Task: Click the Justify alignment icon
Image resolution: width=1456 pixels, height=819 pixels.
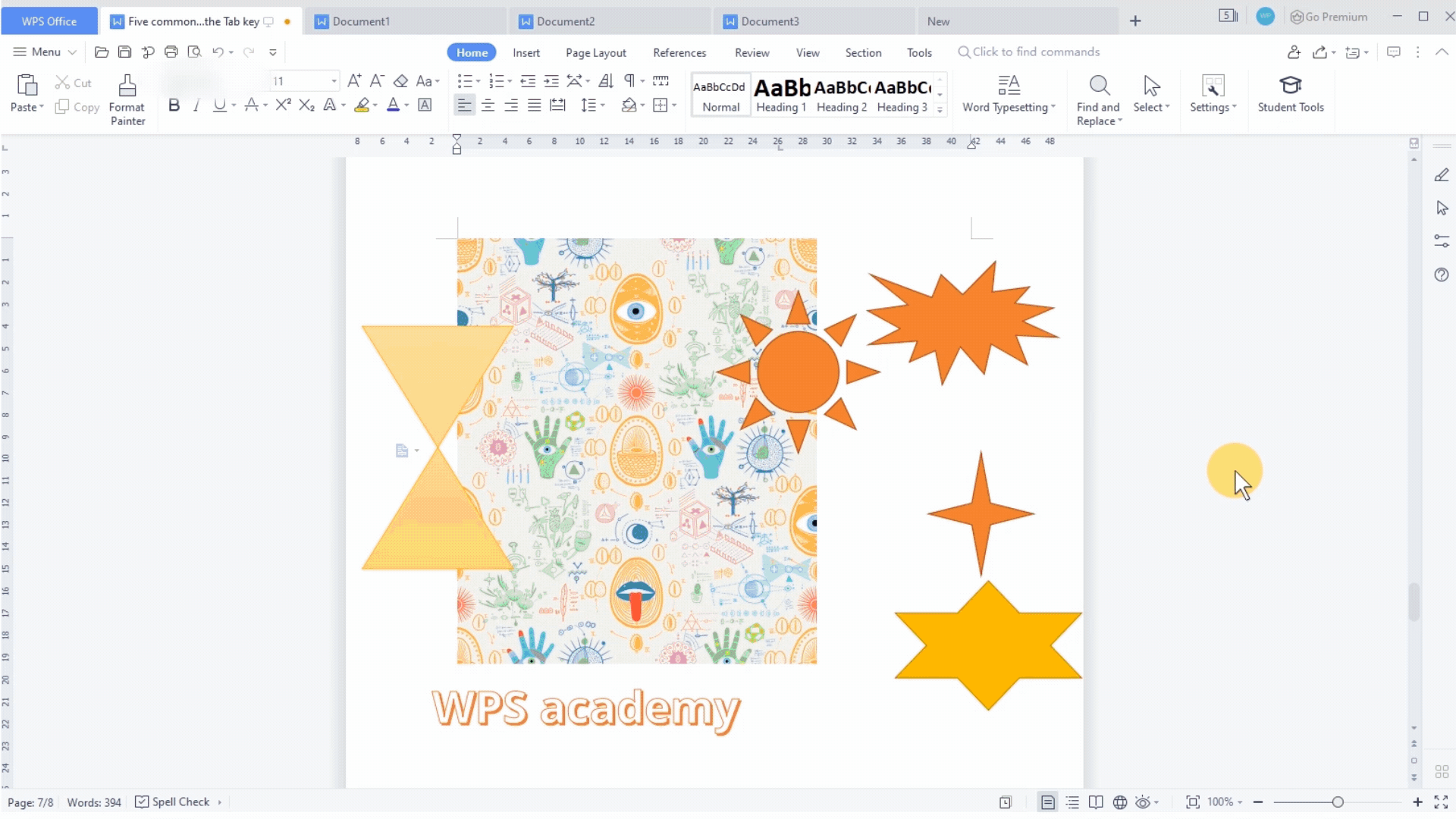Action: point(535,105)
